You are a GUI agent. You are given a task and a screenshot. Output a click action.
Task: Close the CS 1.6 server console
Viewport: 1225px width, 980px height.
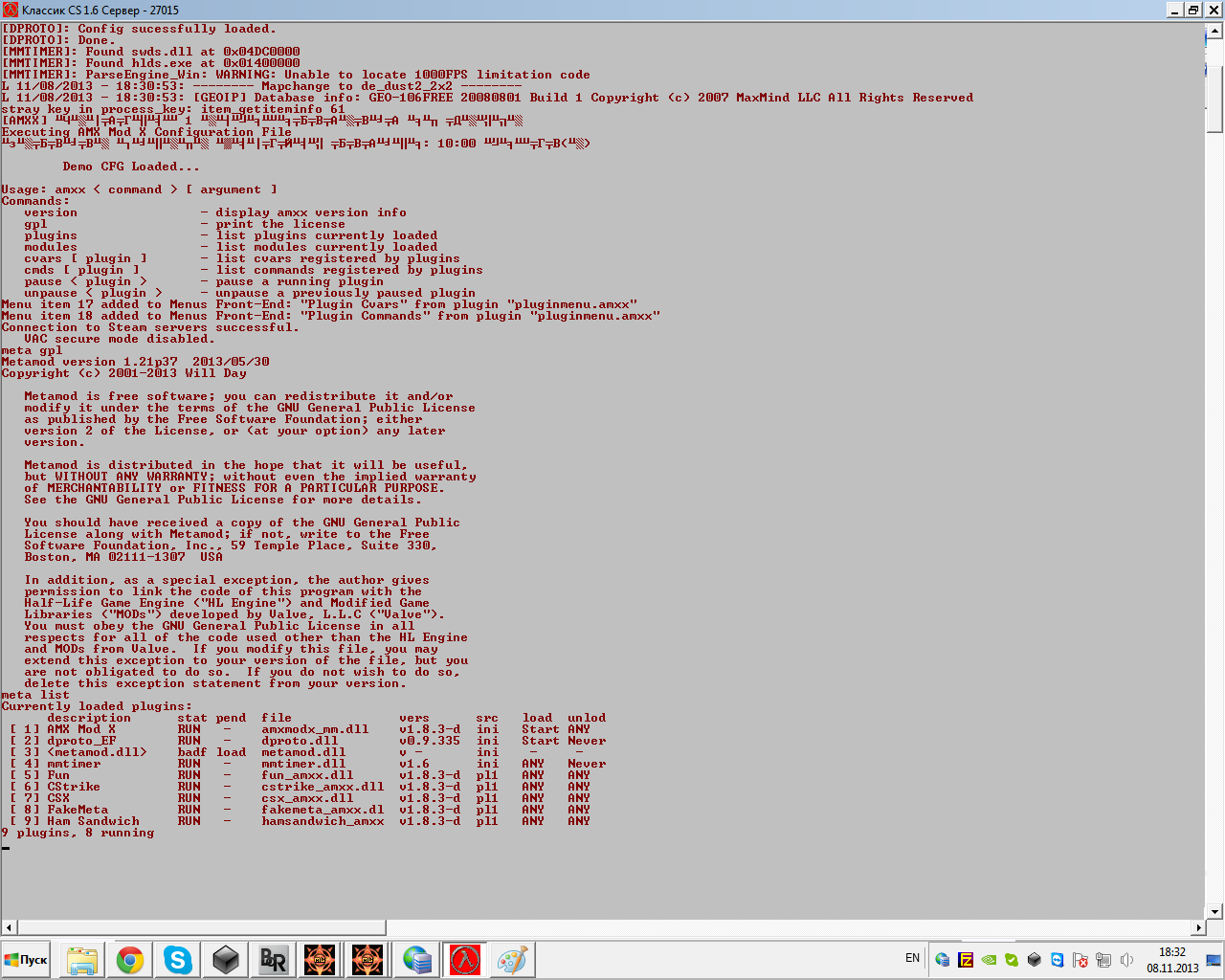click(x=1213, y=10)
